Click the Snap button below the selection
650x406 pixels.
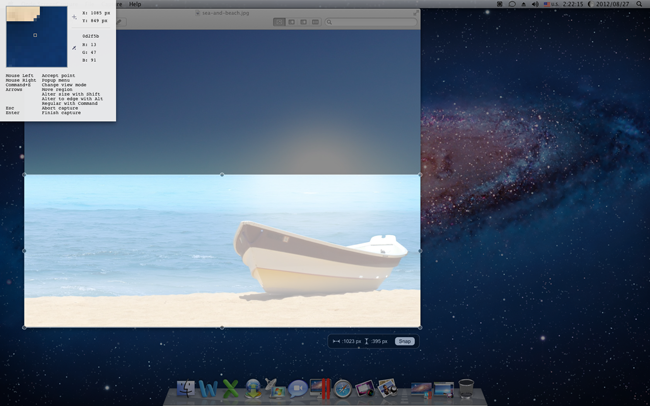pos(404,341)
